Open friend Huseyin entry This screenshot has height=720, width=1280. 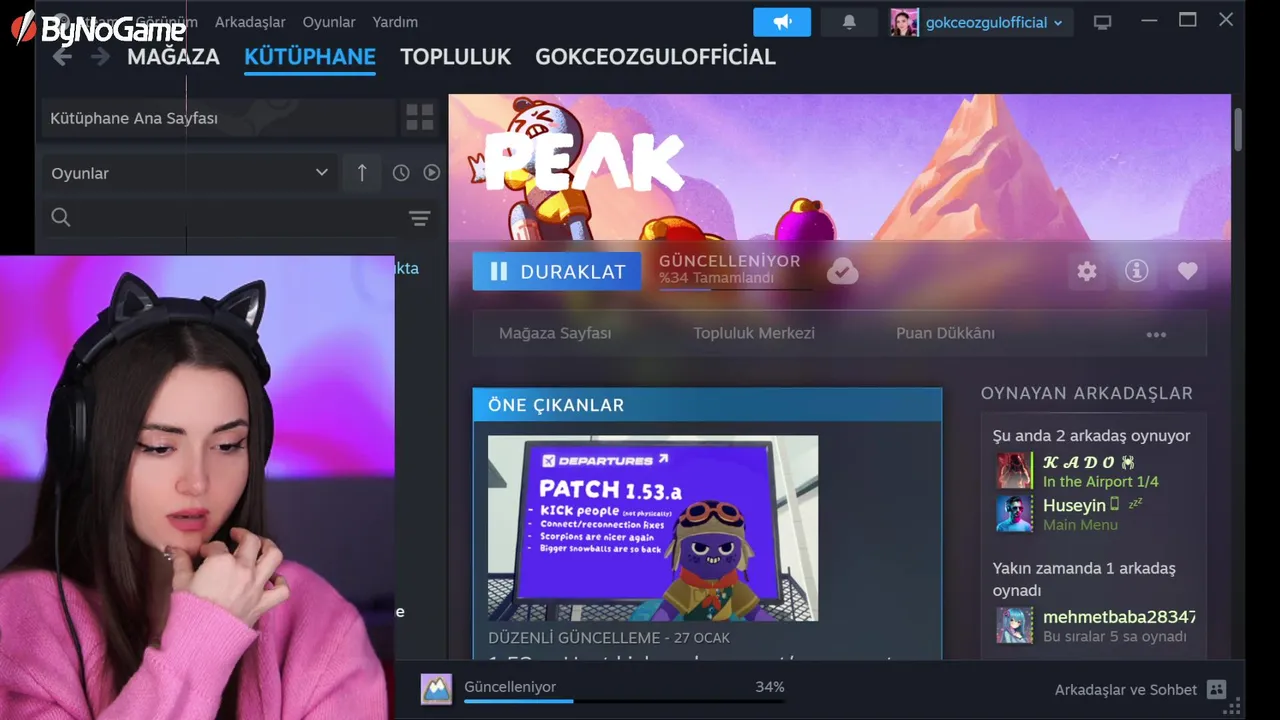(x=1074, y=505)
